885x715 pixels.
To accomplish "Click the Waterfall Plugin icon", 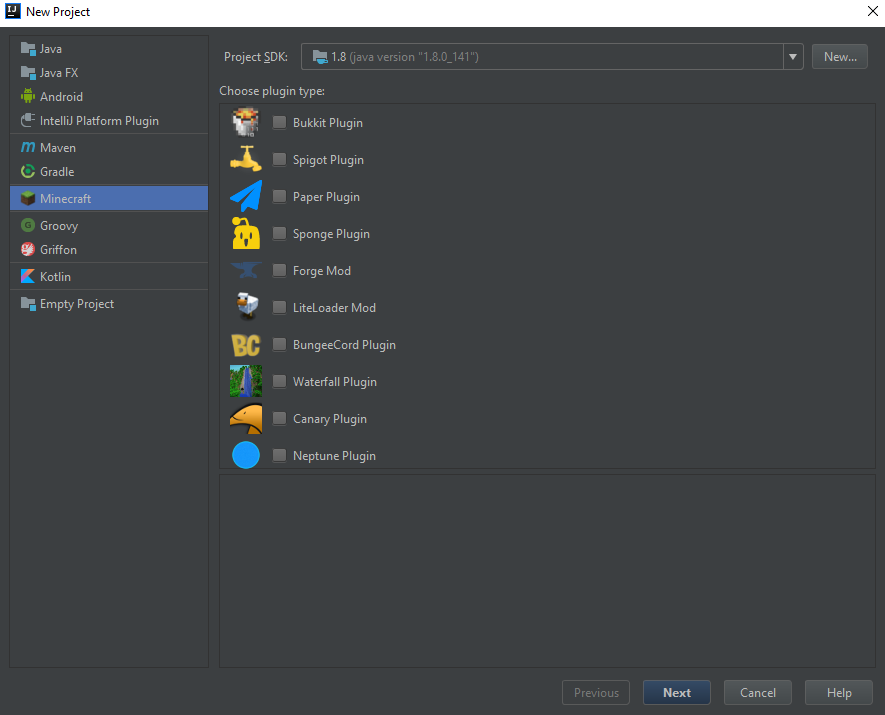I will coord(245,381).
